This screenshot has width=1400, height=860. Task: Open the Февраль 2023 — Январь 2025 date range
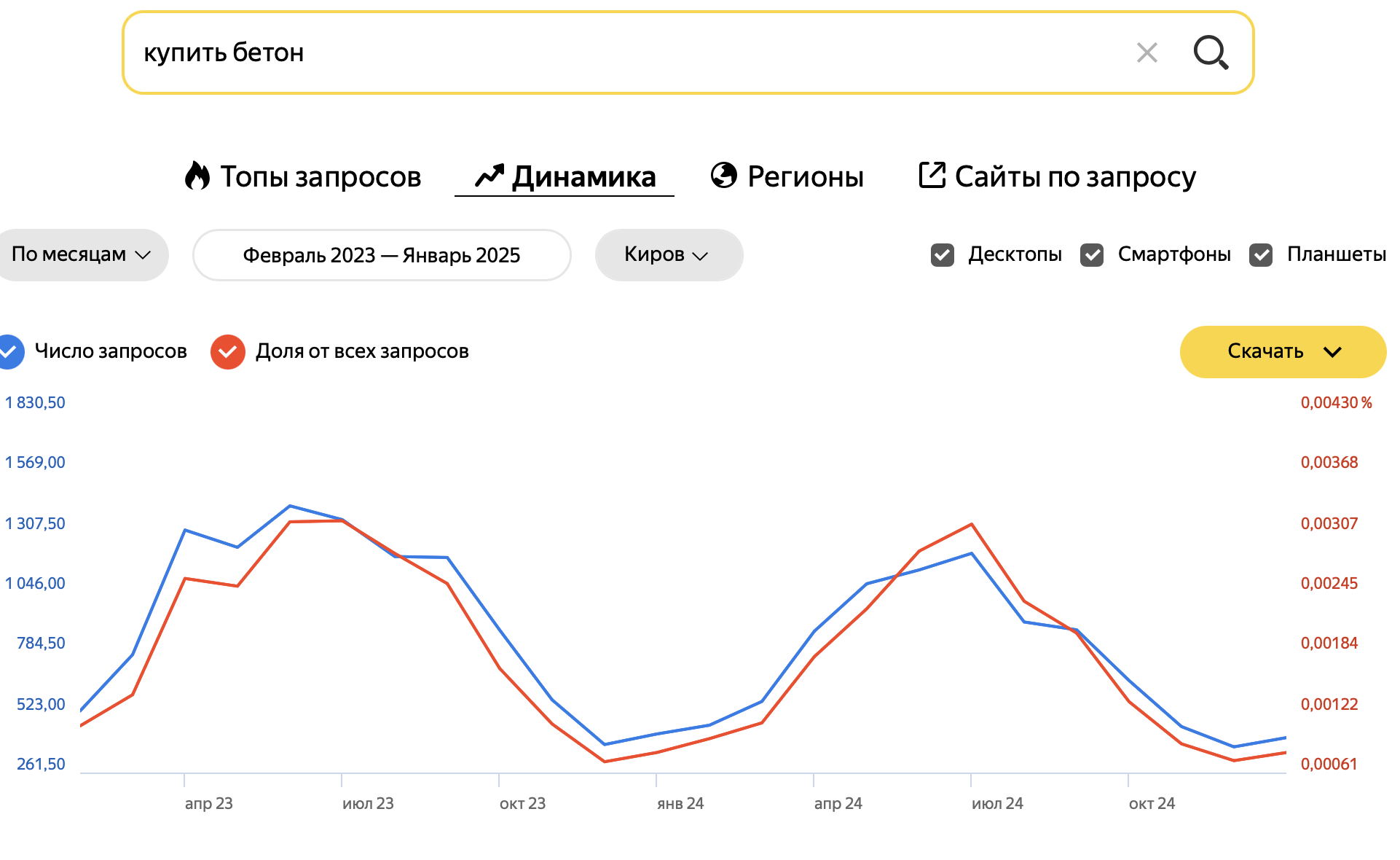[382, 255]
